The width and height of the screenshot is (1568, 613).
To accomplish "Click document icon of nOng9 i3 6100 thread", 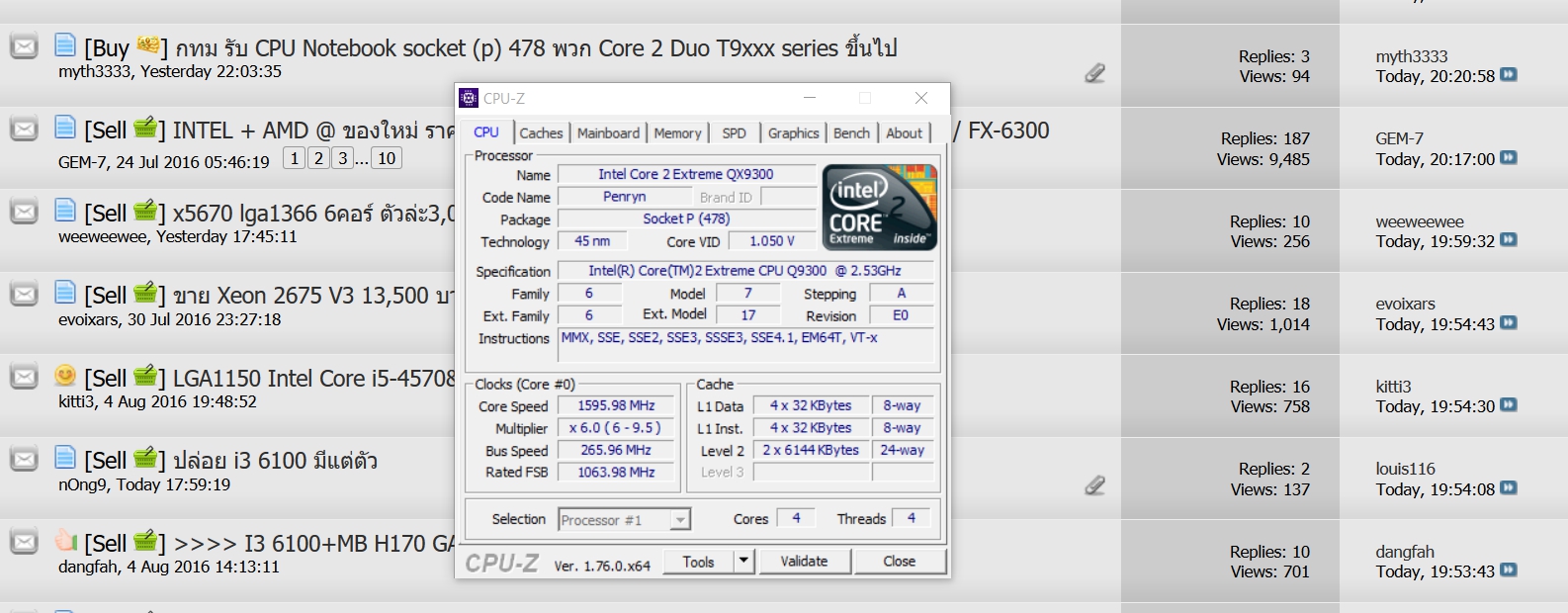I will coord(65,457).
